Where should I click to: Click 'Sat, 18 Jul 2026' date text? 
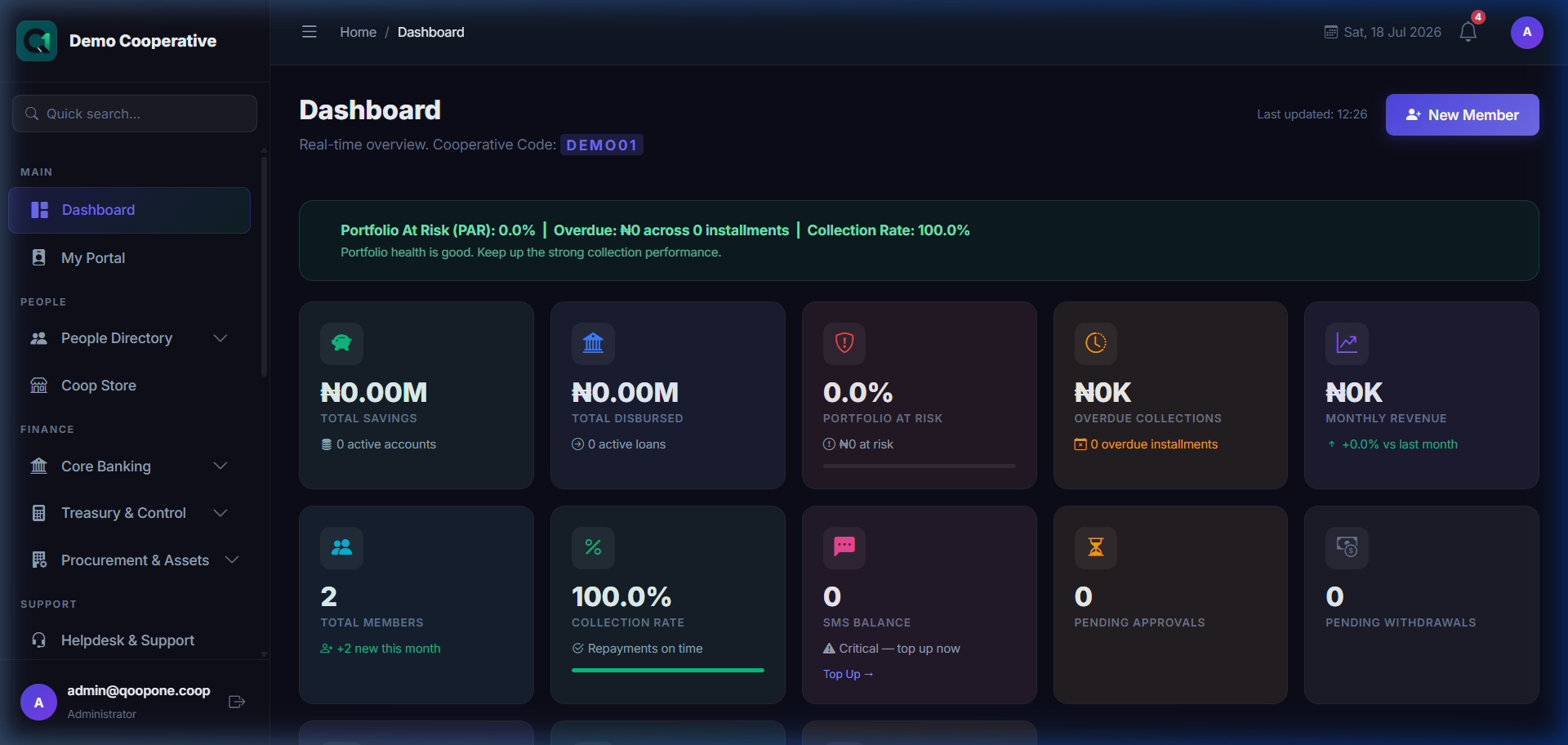[1392, 32]
